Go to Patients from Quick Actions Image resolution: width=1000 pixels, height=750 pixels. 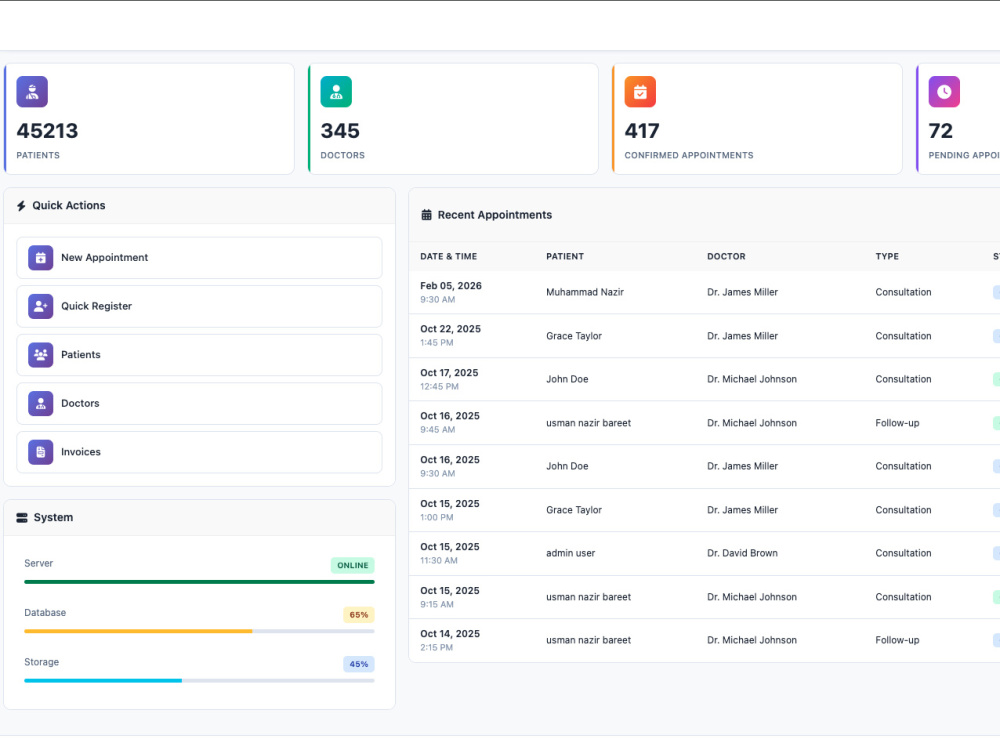[200, 355]
